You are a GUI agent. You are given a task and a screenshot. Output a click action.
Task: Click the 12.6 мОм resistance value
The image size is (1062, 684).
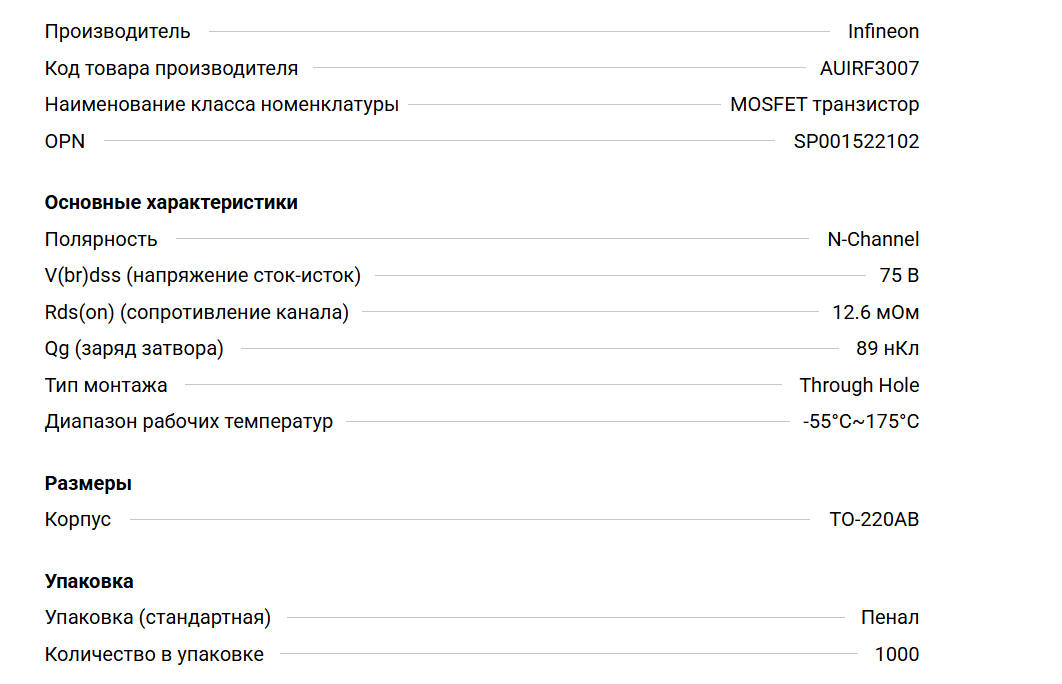(875, 312)
